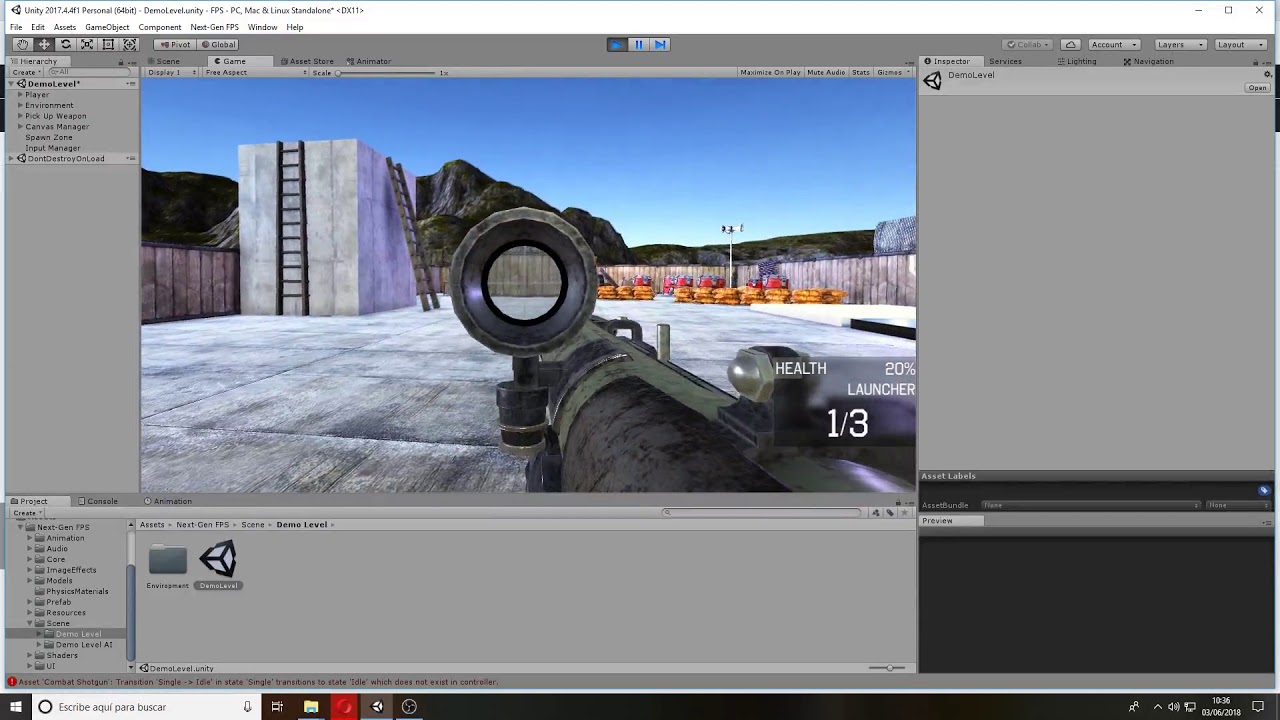
Task: Open the GameObject menu
Action: (107, 27)
